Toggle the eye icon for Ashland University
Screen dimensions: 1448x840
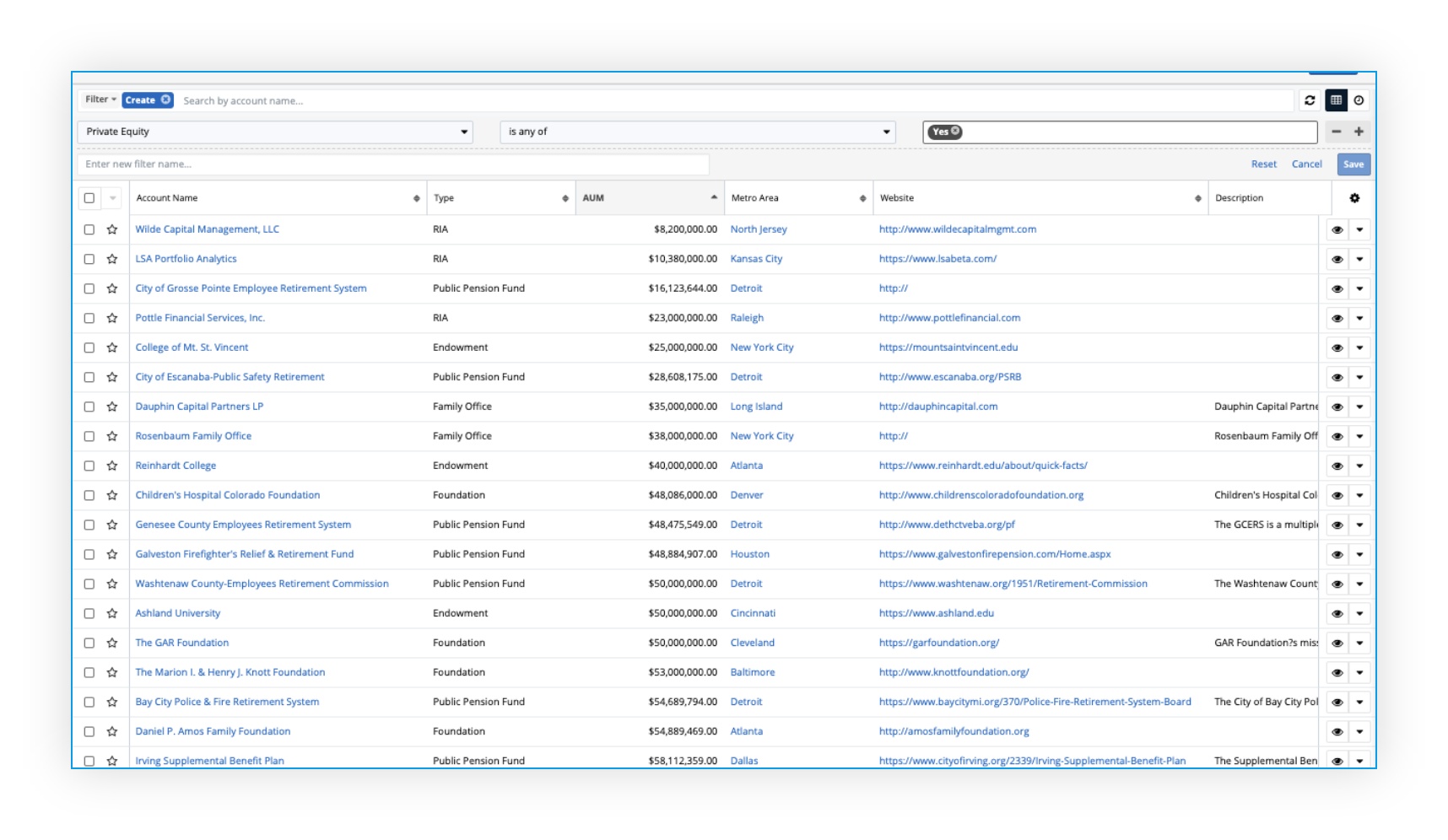point(1337,613)
